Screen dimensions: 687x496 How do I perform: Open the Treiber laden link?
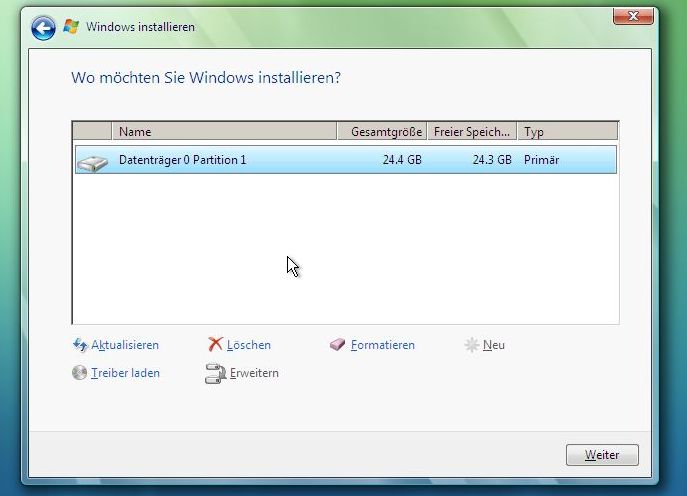(x=125, y=373)
